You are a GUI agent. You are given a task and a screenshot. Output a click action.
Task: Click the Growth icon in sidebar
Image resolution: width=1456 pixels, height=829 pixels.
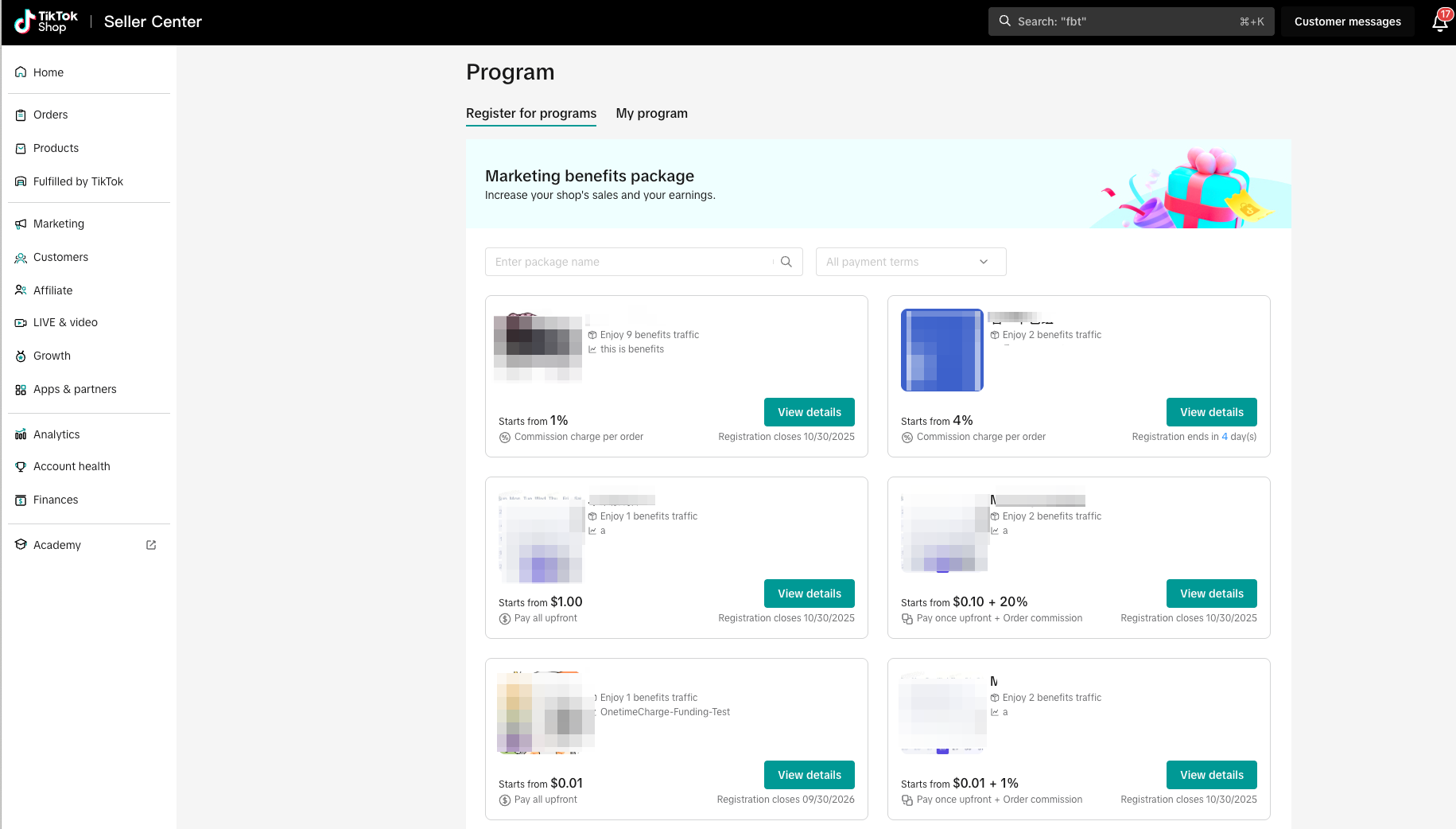coord(21,356)
